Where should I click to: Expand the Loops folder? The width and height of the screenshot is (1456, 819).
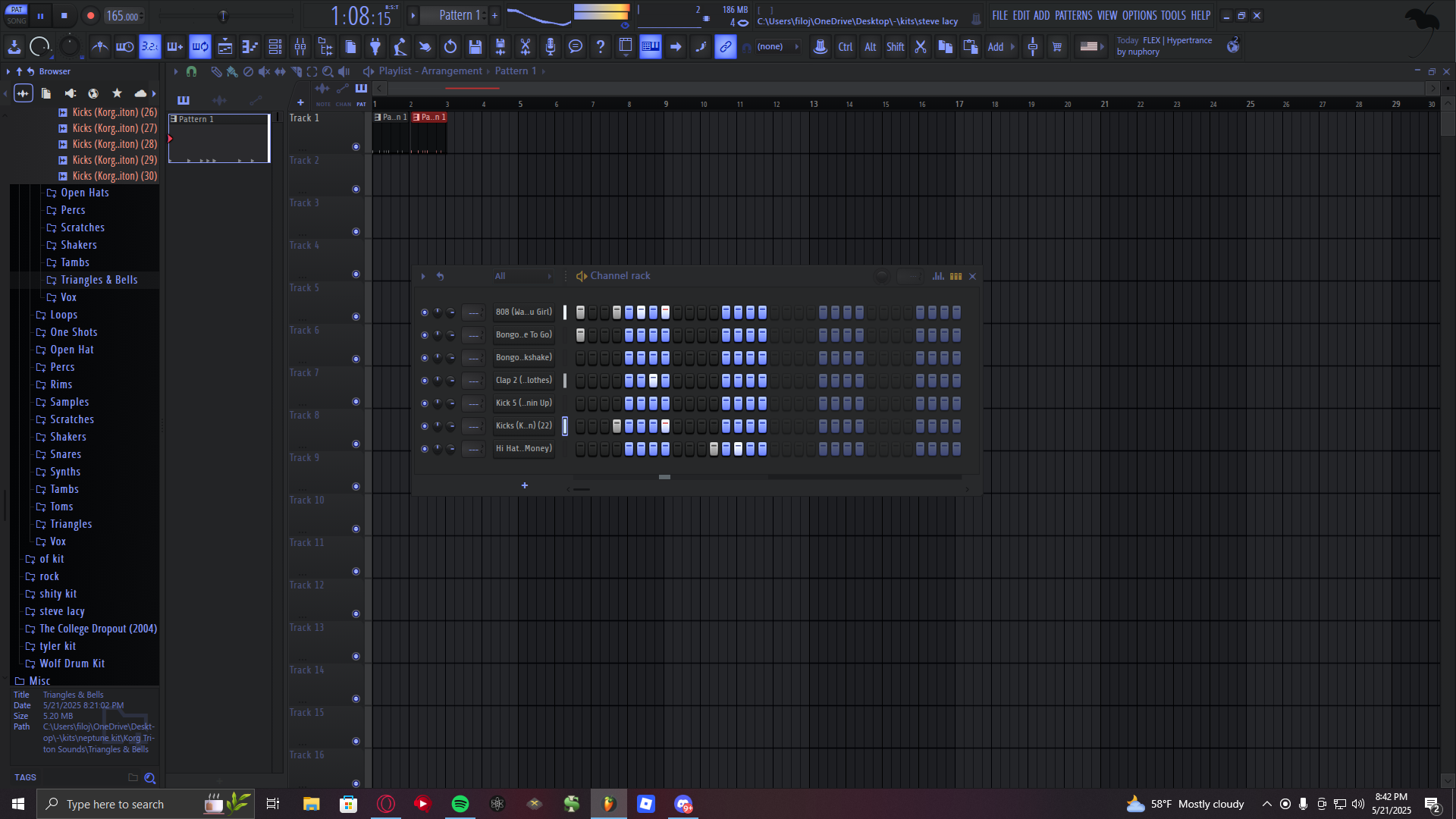click(x=64, y=315)
